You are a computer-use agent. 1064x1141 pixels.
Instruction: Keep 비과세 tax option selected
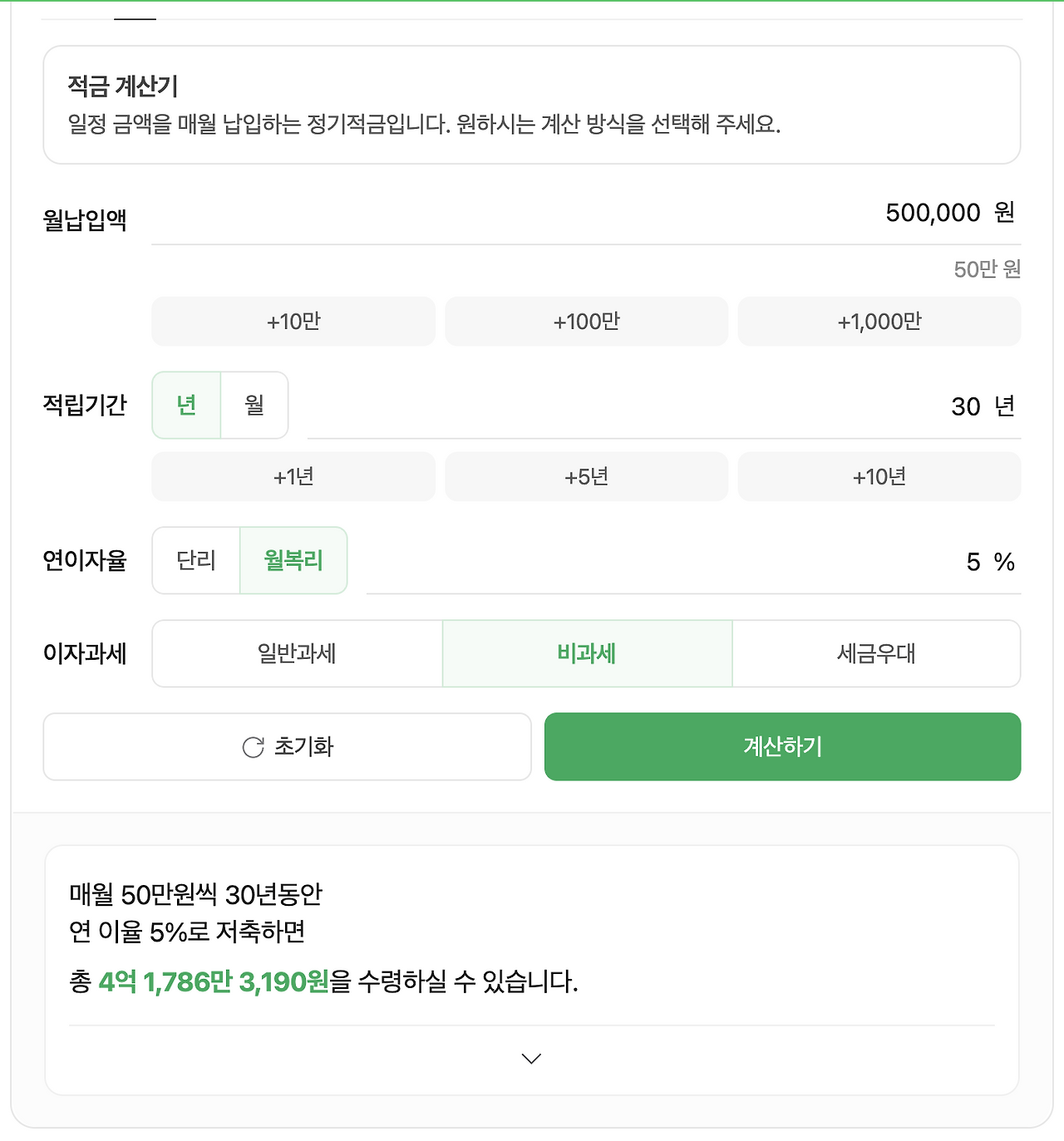586,654
